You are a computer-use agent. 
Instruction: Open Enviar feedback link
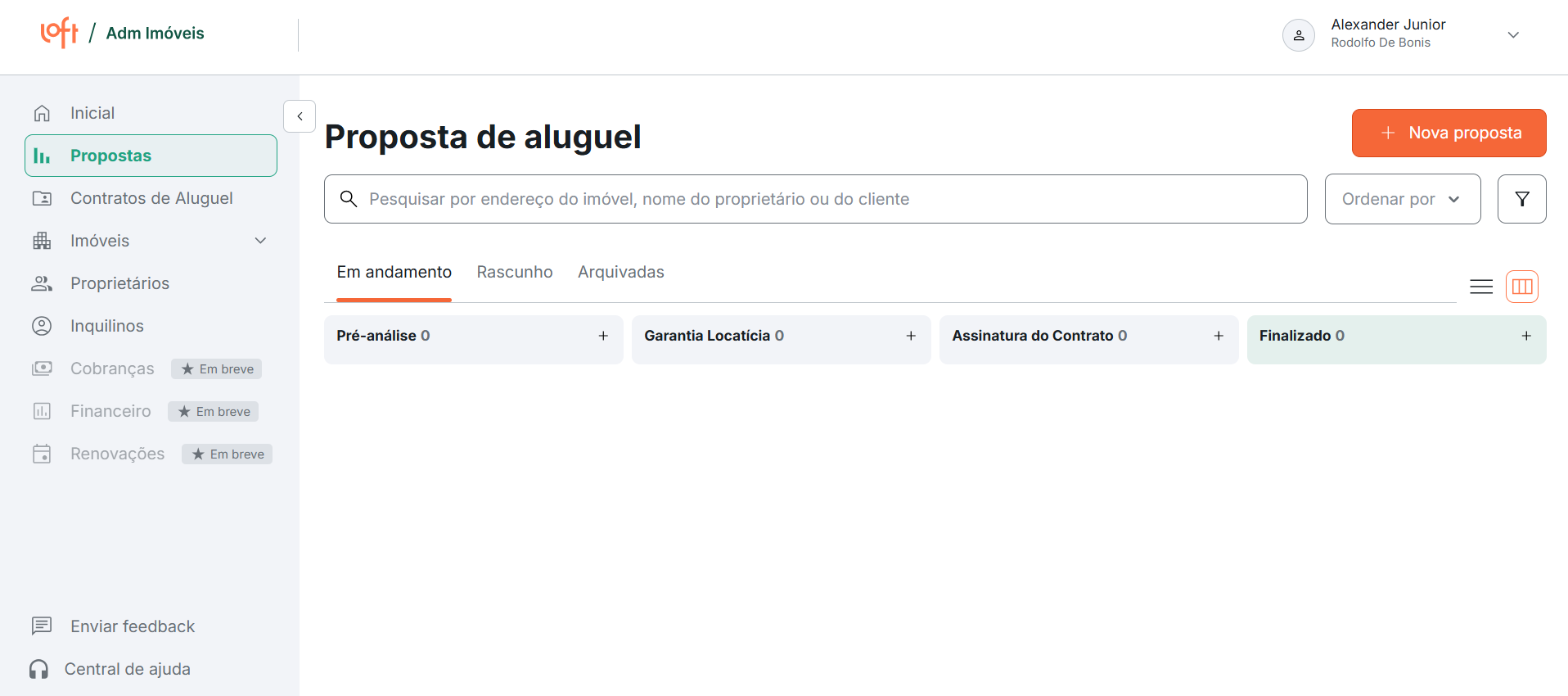coord(132,626)
